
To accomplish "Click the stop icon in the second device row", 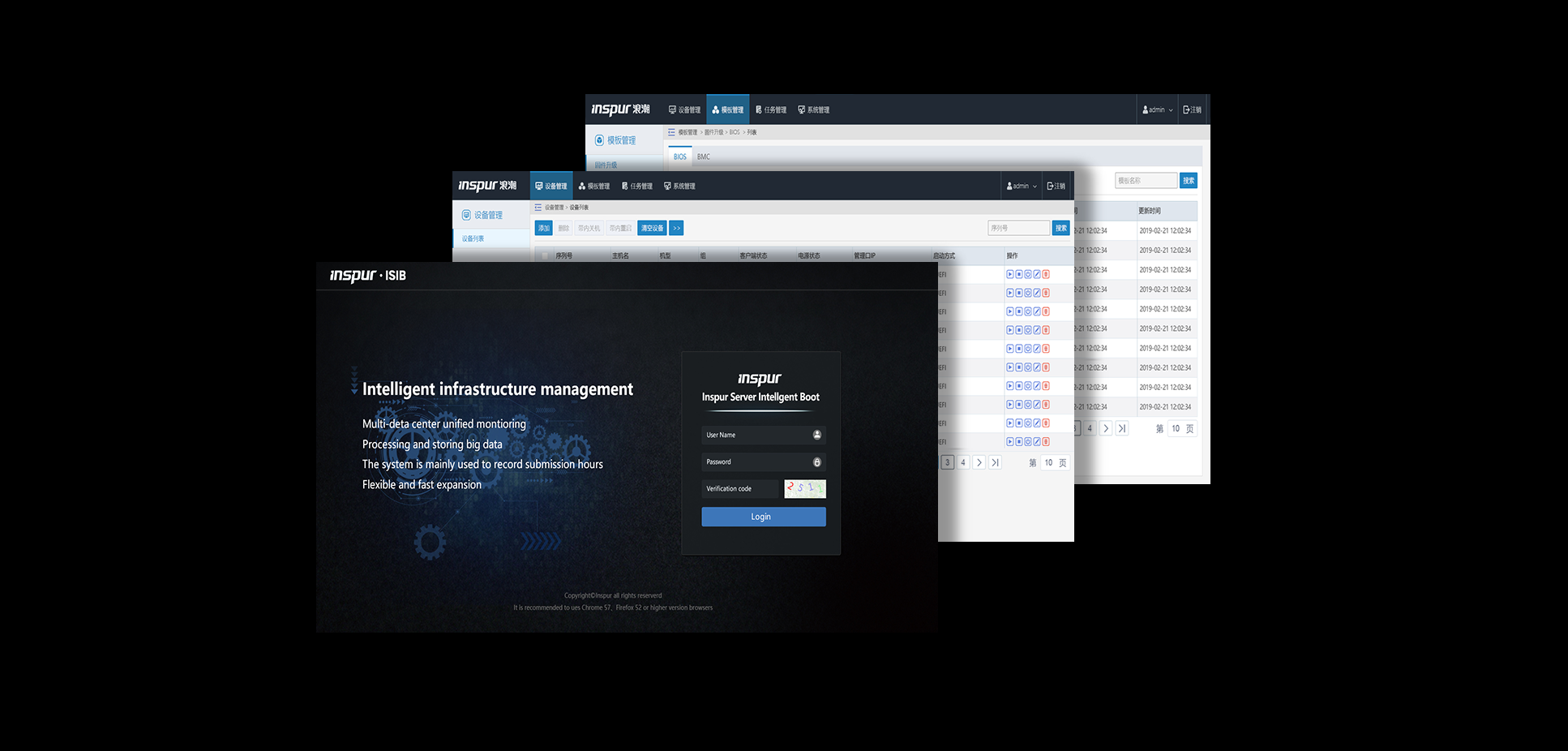I will (x=1019, y=293).
